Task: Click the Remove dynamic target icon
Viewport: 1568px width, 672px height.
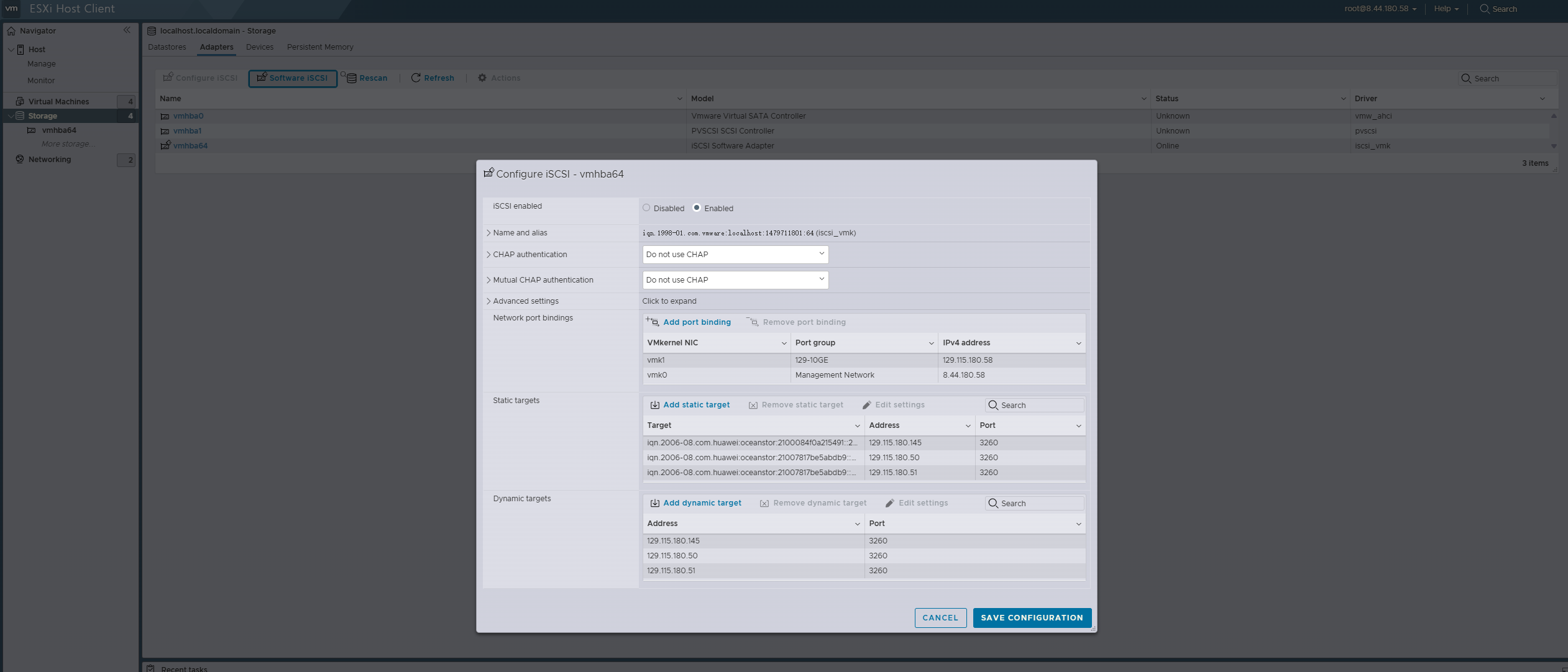Action: [764, 503]
